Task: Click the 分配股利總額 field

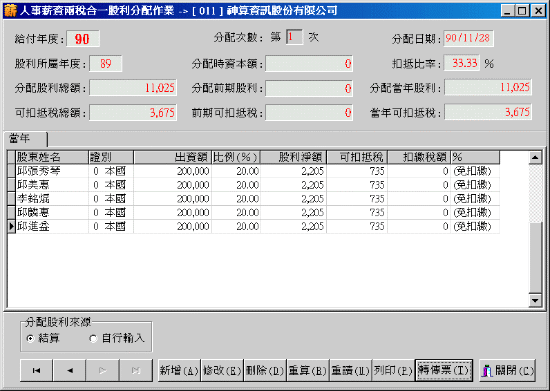Action: pos(133,88)
